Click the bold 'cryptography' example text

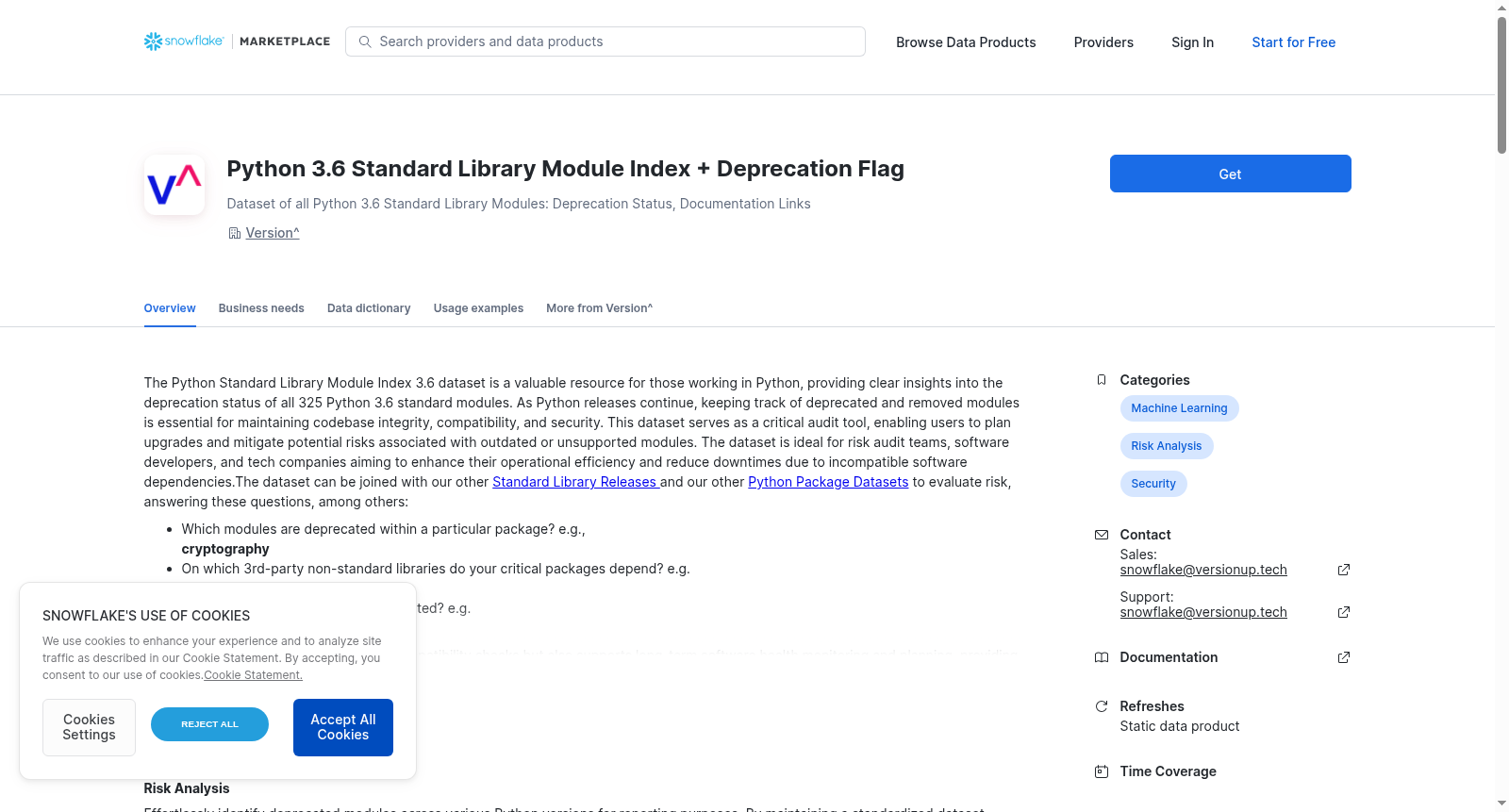(225, 549)
